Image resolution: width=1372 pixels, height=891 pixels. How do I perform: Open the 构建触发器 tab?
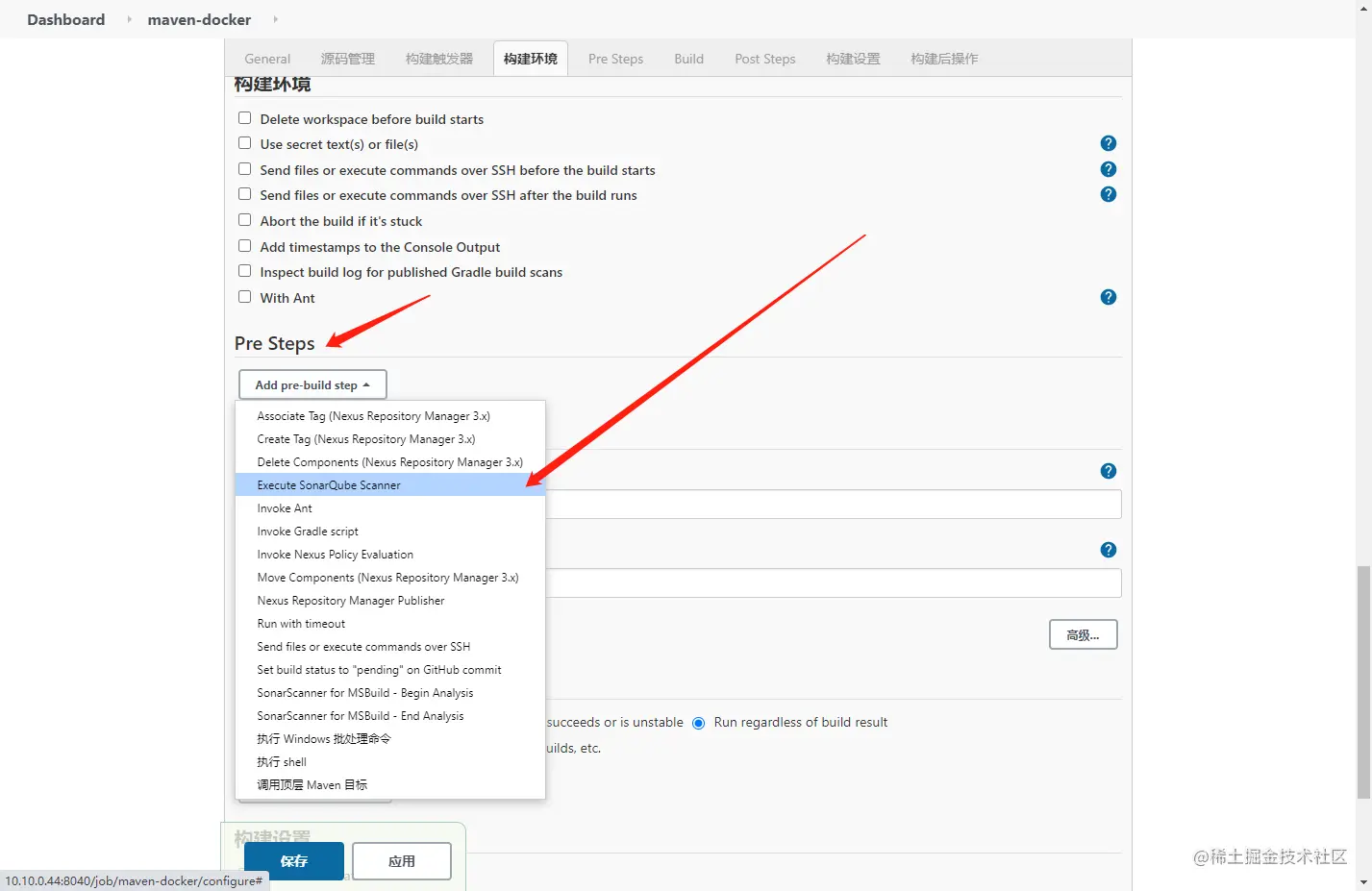[x=439, y=59]
